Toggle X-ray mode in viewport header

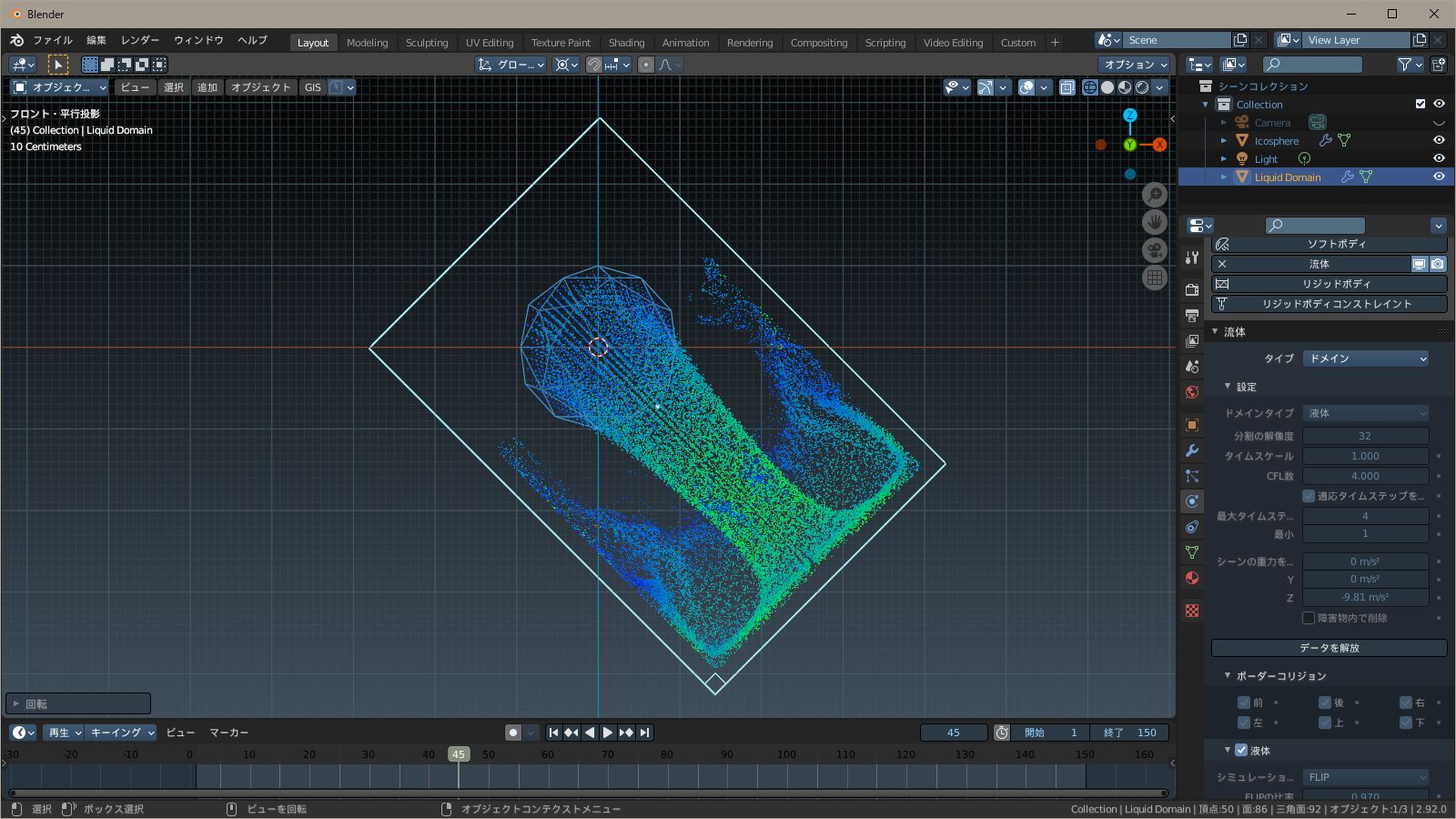tap(1067, 87)
